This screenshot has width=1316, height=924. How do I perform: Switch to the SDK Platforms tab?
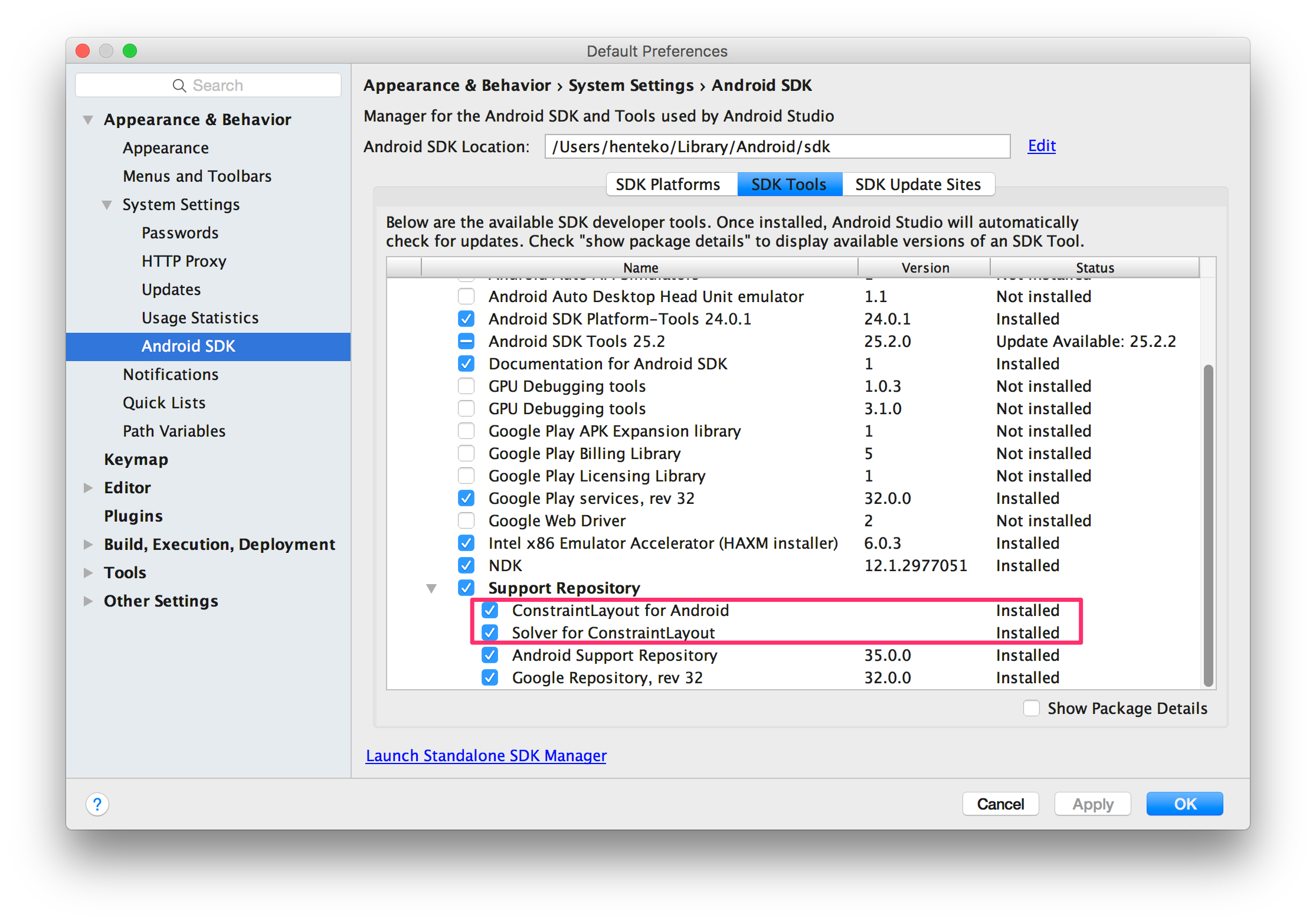pyautogui.click(x=667, y=184)
